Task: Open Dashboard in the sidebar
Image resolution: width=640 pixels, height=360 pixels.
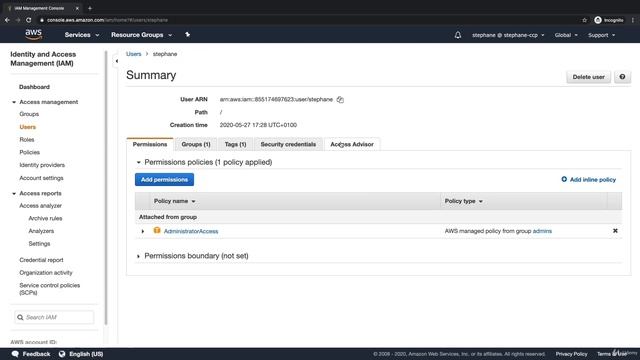Action: click(34, 87)
